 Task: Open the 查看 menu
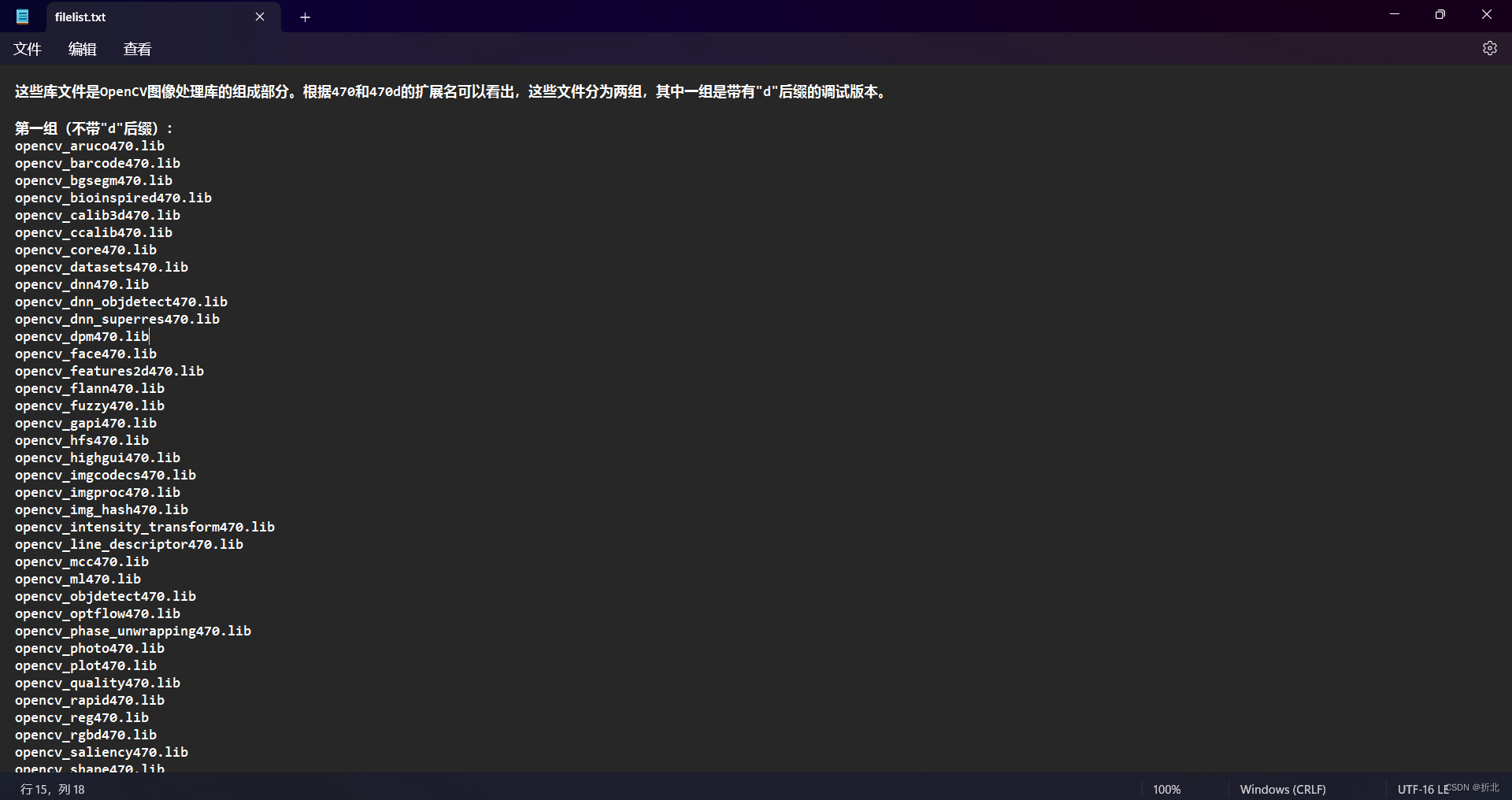tap(138, 49)
